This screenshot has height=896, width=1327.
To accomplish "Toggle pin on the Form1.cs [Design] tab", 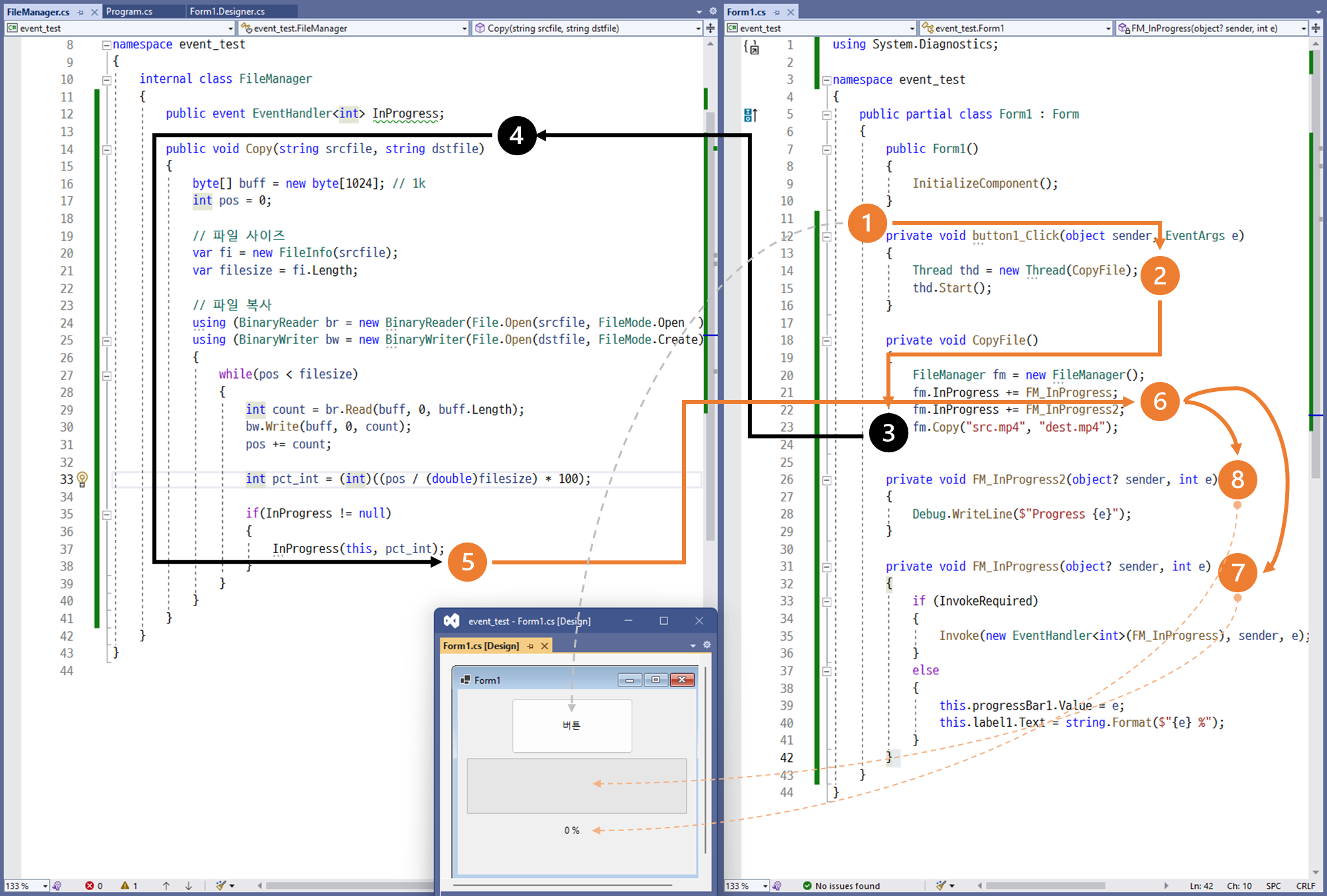I will coord(530,646).
